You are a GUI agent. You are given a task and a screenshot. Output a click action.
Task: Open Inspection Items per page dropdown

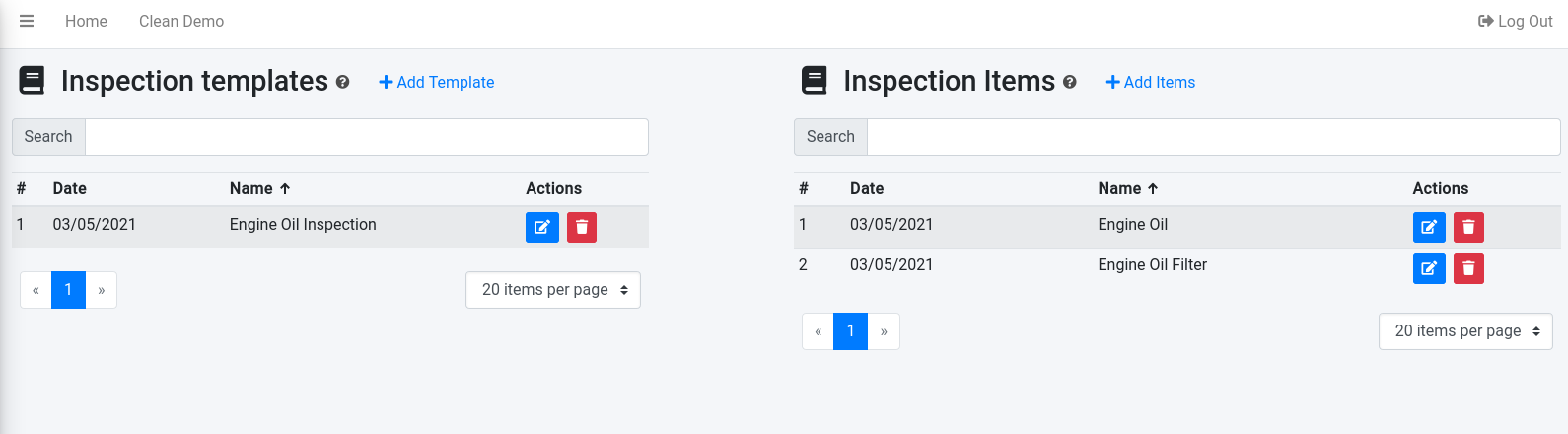click(x=1465, y=331)
